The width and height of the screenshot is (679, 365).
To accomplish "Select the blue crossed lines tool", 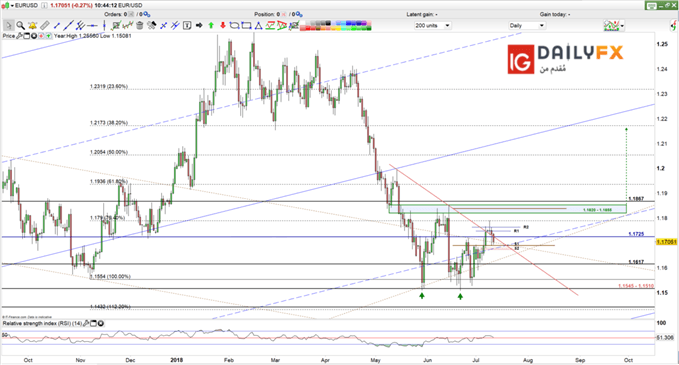I will pos(164,26).
